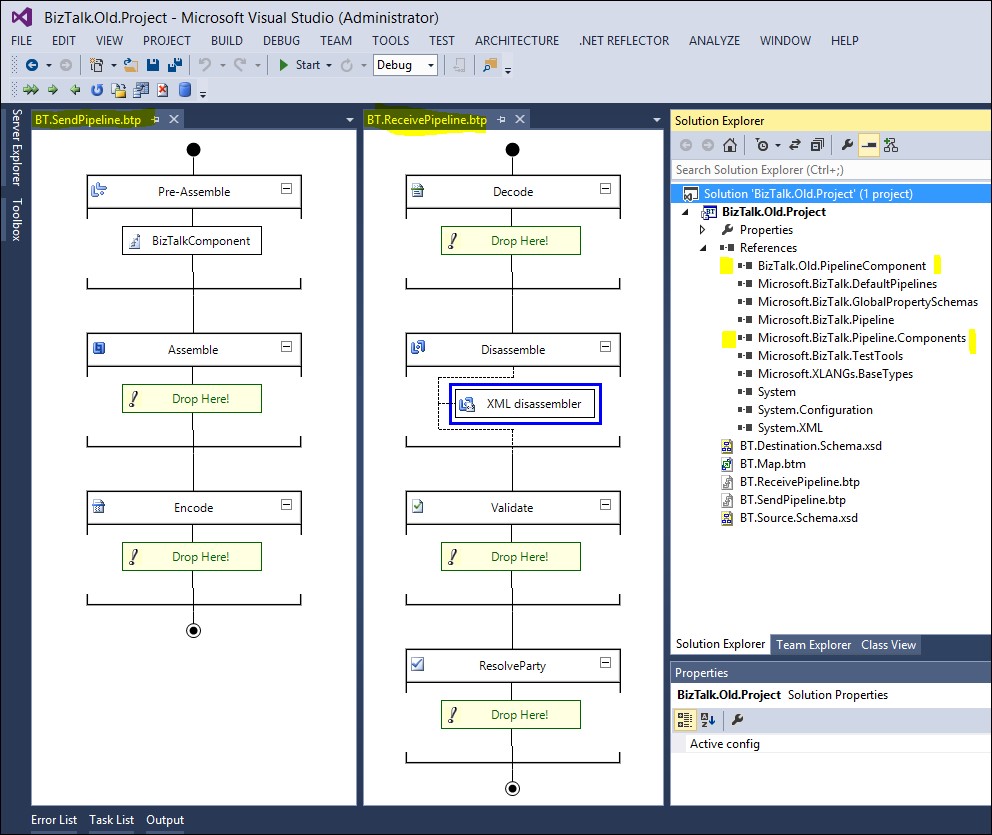Click the green left-arrow toolbar icon

coord(75,90)
